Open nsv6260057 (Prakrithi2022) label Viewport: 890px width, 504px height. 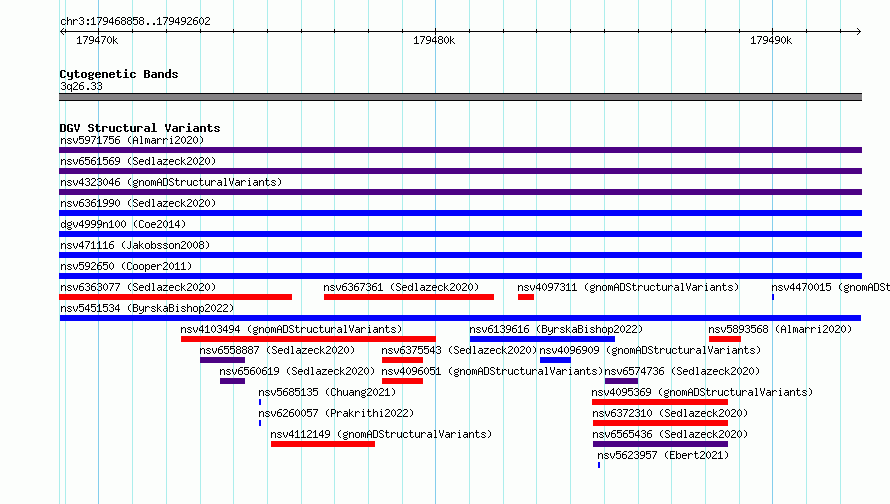click(x=336, y=413)
